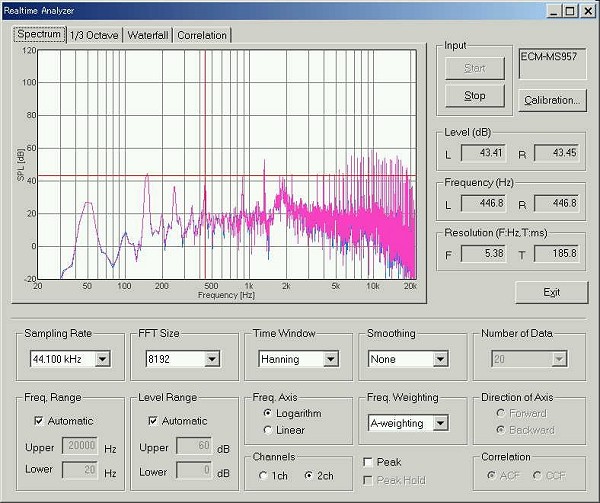This screenshot has width=600, height=503.
Task: Click the Level Range Upper dB field
Action: pos(194,446)
